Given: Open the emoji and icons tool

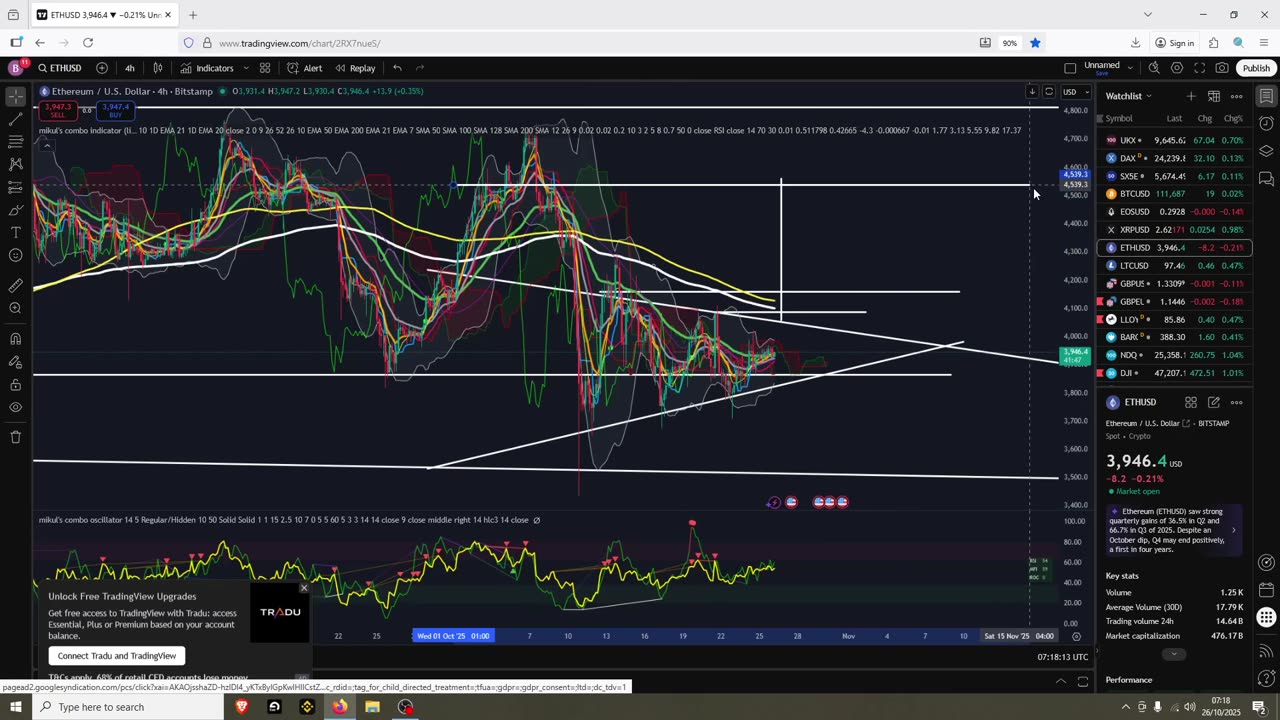Looking at the screenshot, I should pyautogui.click(x=15, y=256).
